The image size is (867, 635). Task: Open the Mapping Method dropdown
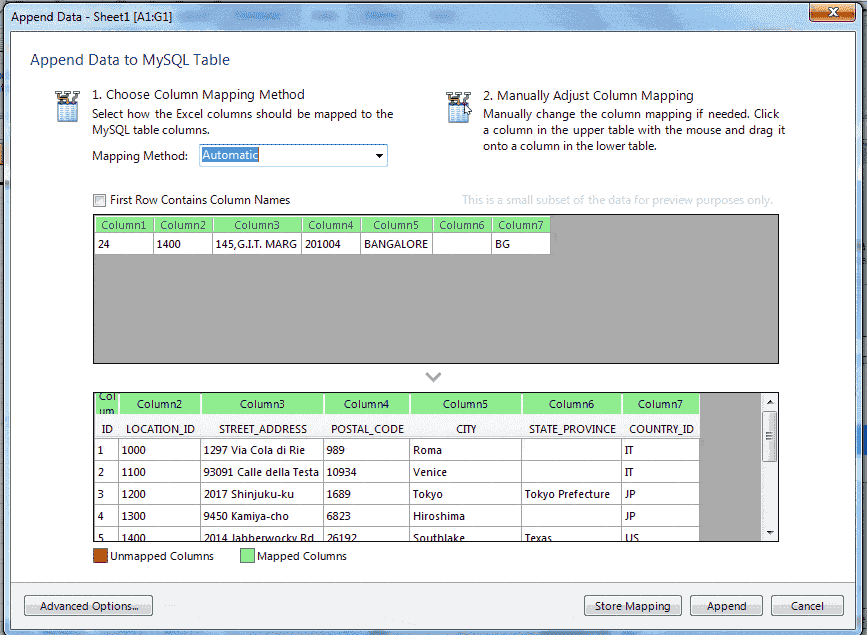pyautogui.click(x=379, y=155)
